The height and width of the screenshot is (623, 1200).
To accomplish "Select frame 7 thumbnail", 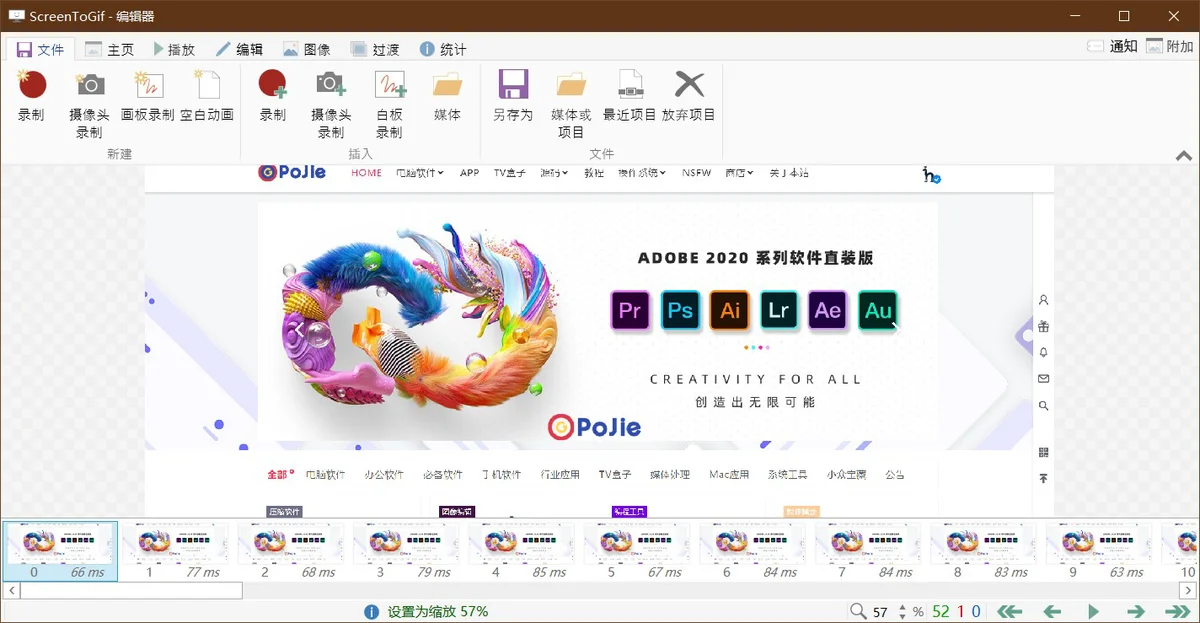I will 869,551.
